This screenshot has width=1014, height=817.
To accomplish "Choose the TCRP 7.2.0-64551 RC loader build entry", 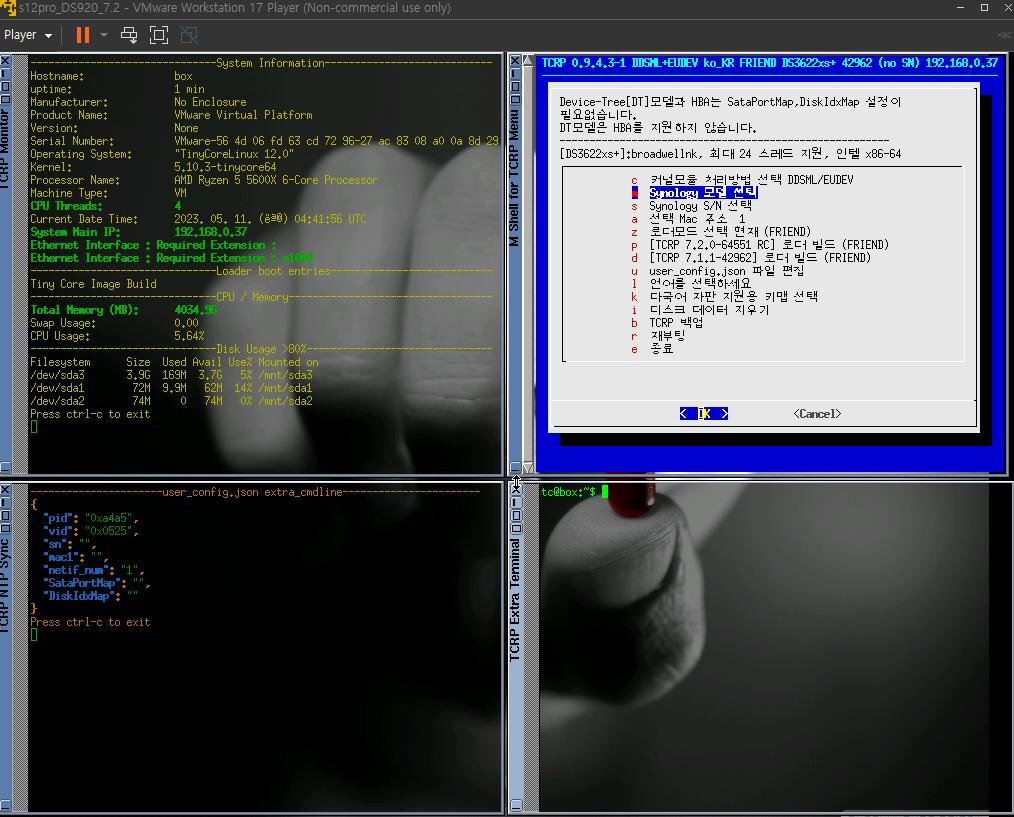I will (x=768, y=245).
